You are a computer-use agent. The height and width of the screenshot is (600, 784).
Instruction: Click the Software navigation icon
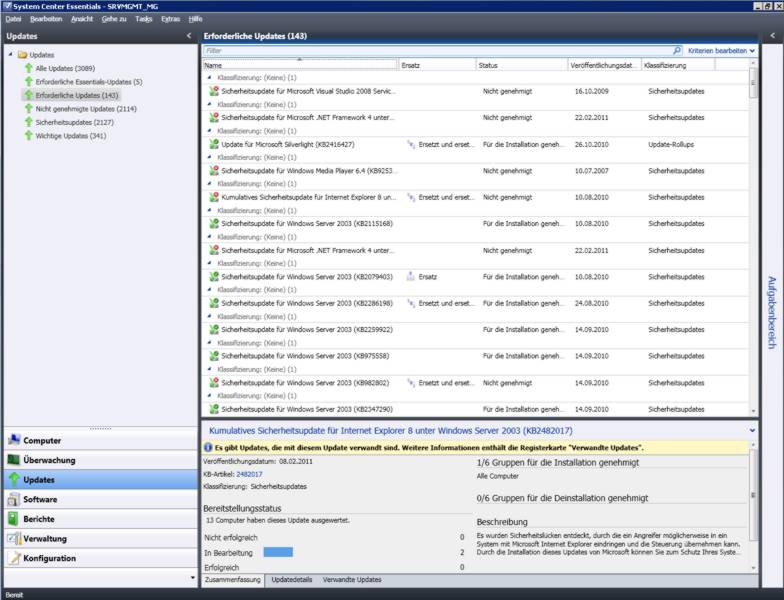point(14,499)
